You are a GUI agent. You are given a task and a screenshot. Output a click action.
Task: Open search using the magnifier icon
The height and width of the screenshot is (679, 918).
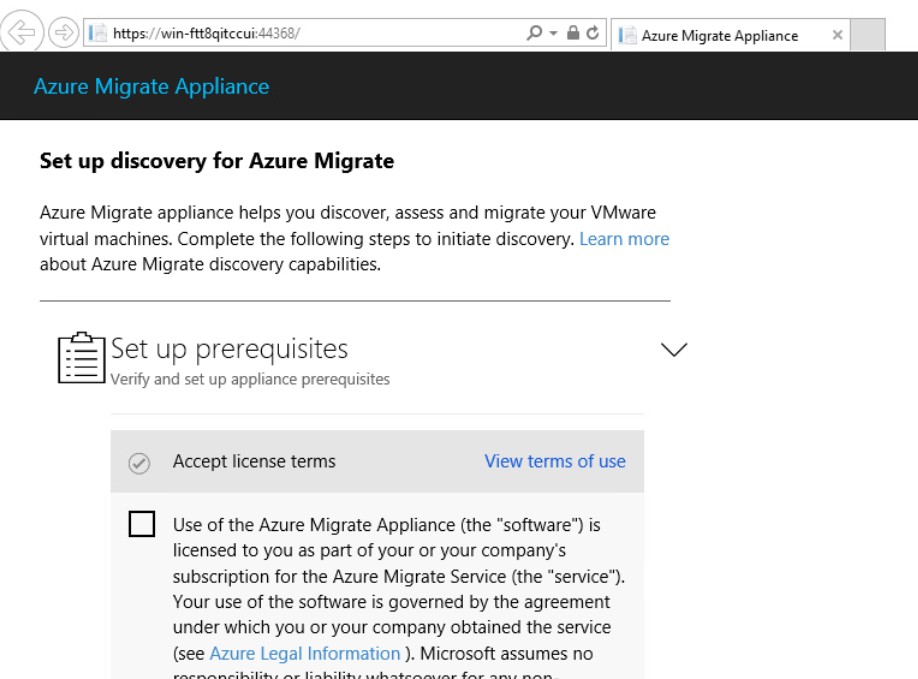tap(534, 33)
